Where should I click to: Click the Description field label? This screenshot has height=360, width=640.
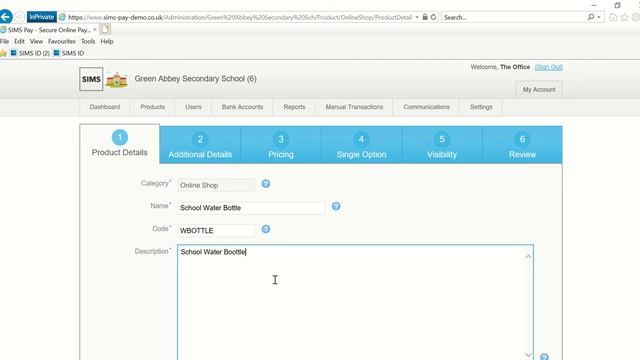point(152,251)
